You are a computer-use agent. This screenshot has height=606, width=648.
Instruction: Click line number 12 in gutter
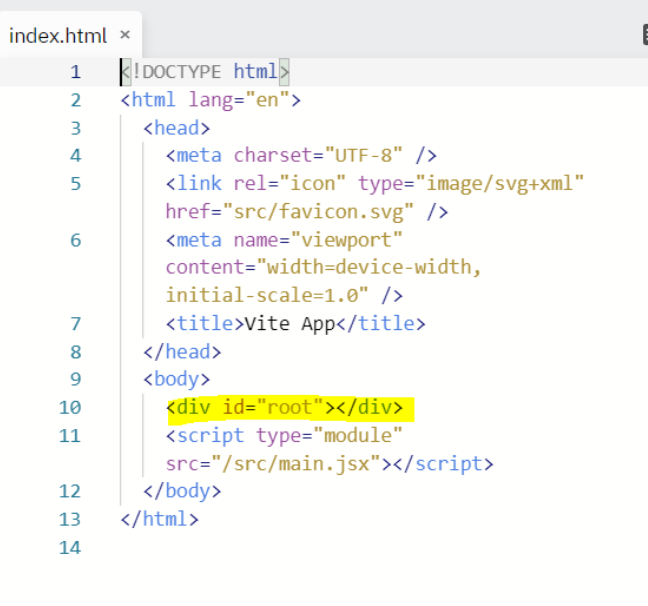click(70, 491)
